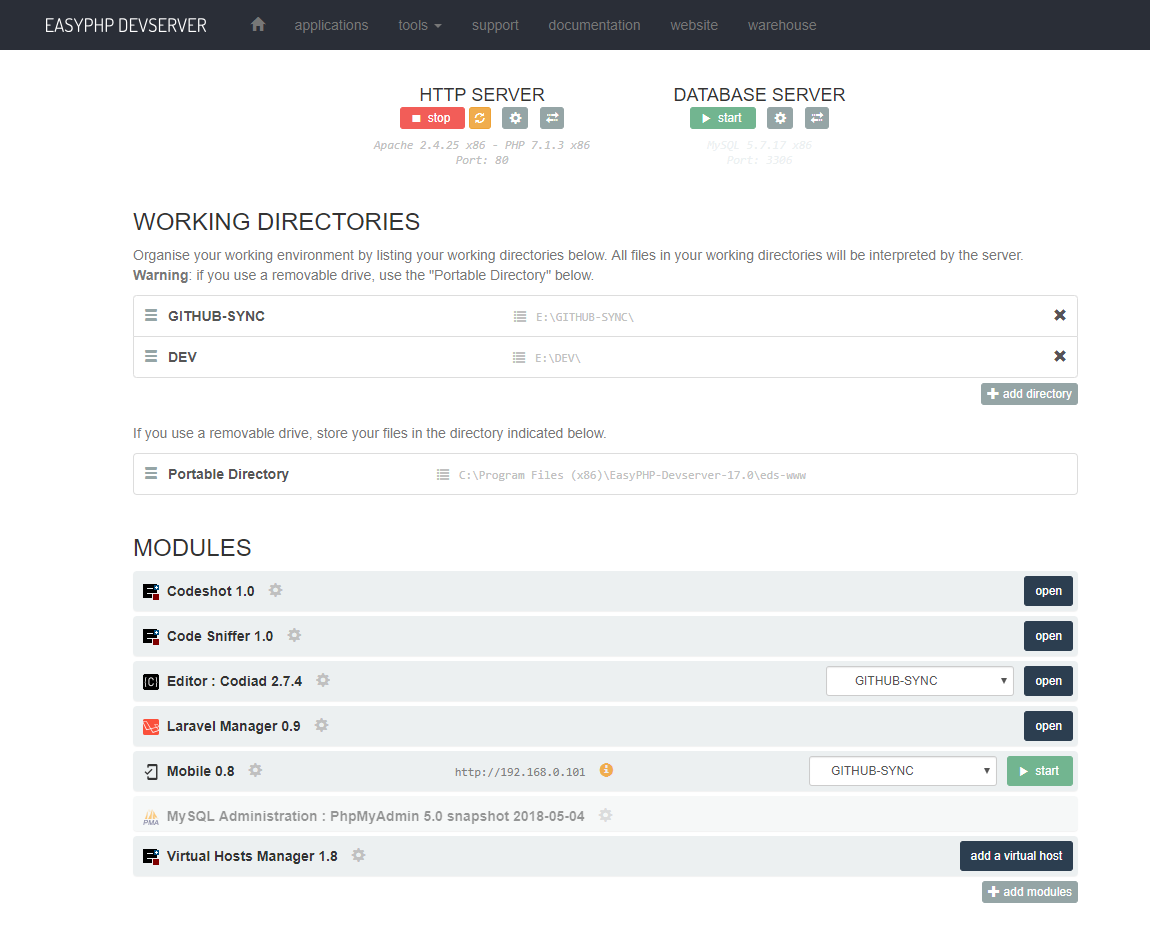Click the Portable Directory drag handle
Image resolution: width=1150 pixels, height=930 pixels.
[151, 474]
